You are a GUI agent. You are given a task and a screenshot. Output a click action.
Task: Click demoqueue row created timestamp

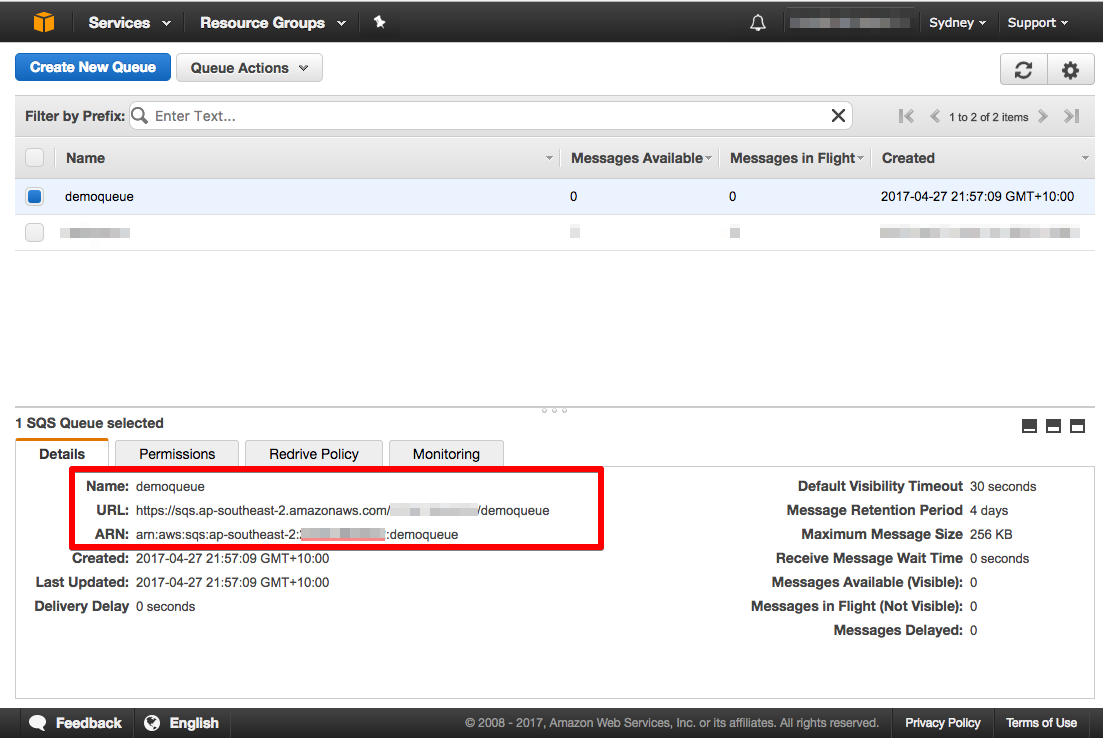click(x=977, y=196)
